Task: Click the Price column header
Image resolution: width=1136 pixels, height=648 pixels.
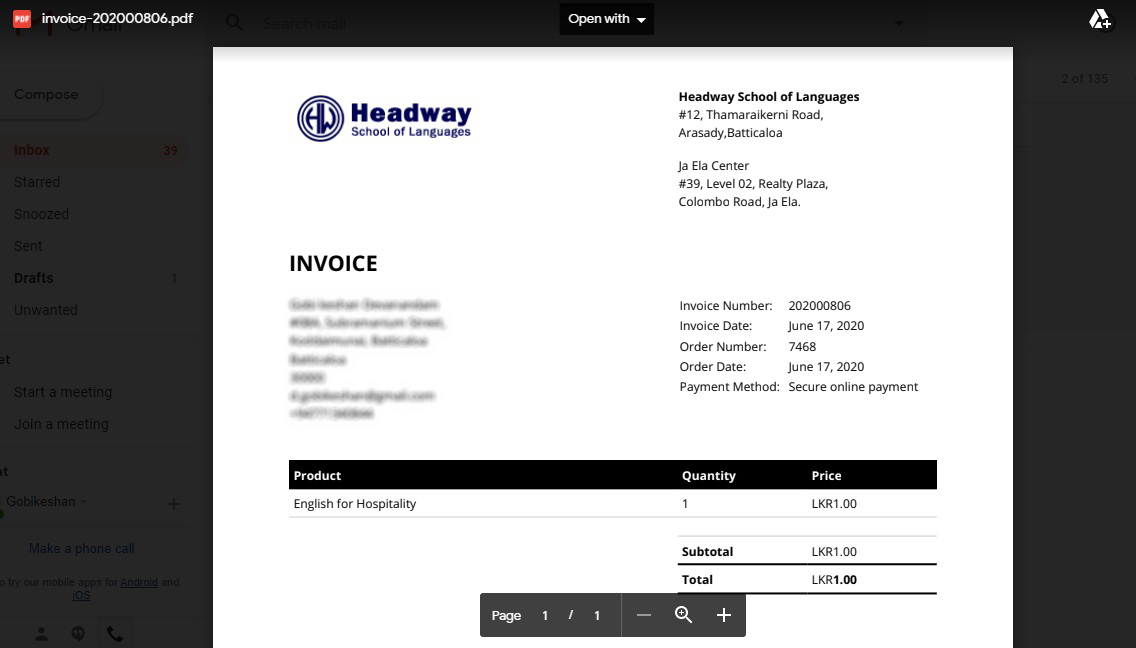Action: click(827, 475)
